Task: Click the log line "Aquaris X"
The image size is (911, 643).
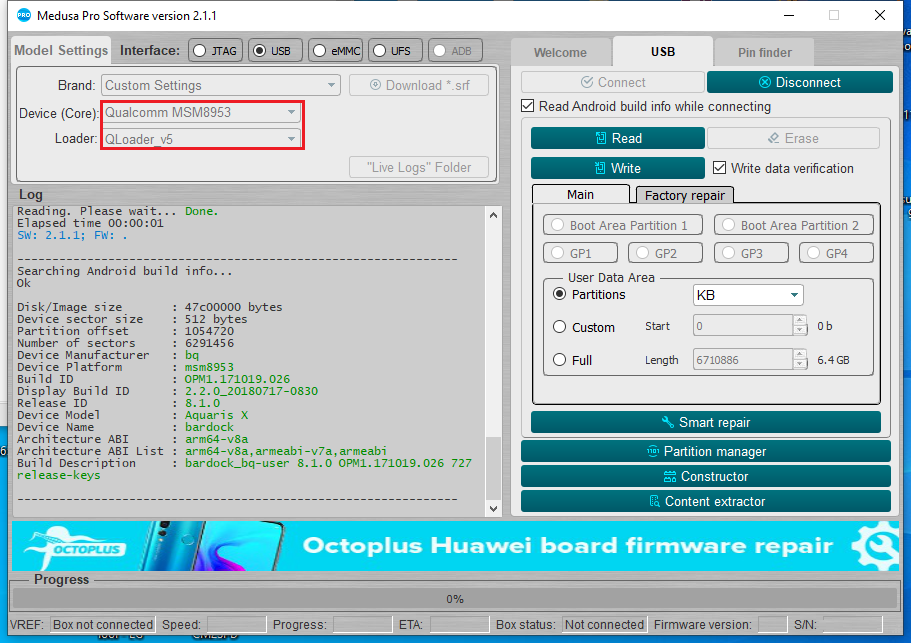Action: click(216, 415)
